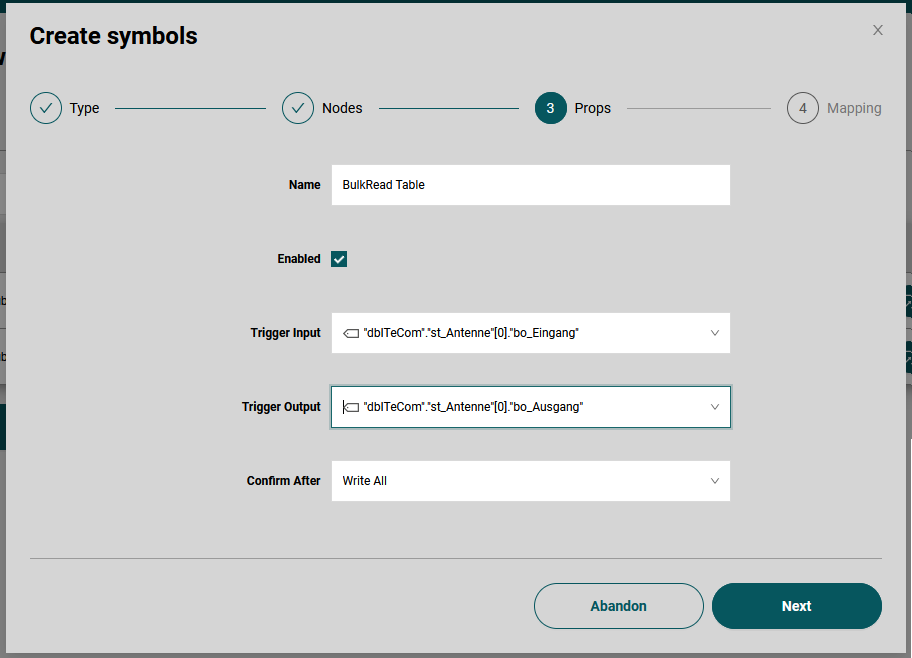Jump to the Mapping step label

(854, 108)
